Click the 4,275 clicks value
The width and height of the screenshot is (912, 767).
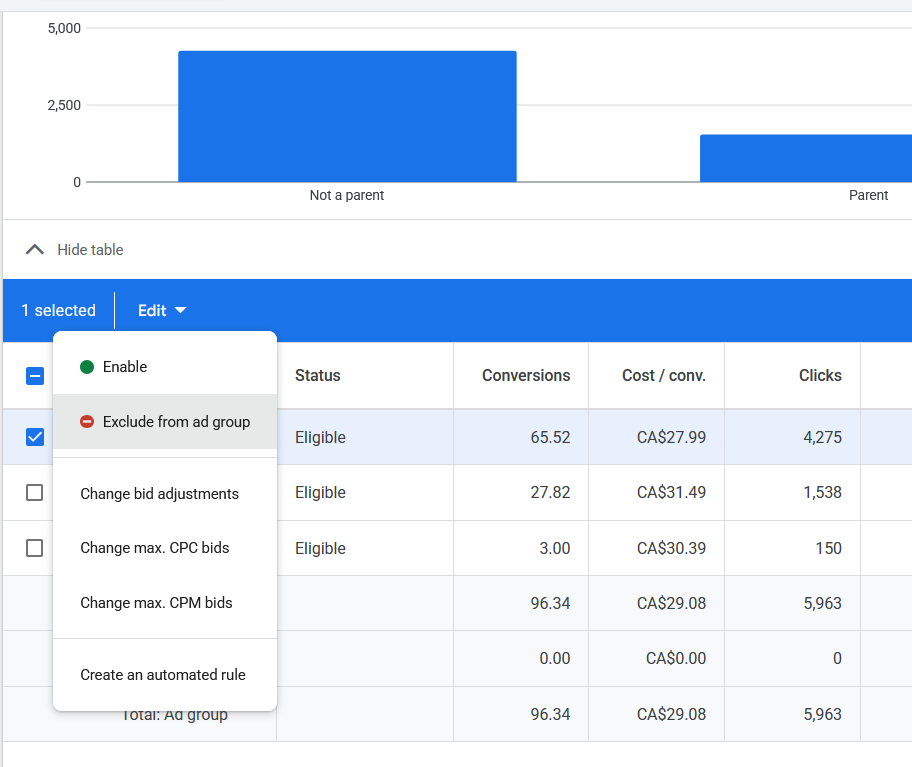[822, 437]
